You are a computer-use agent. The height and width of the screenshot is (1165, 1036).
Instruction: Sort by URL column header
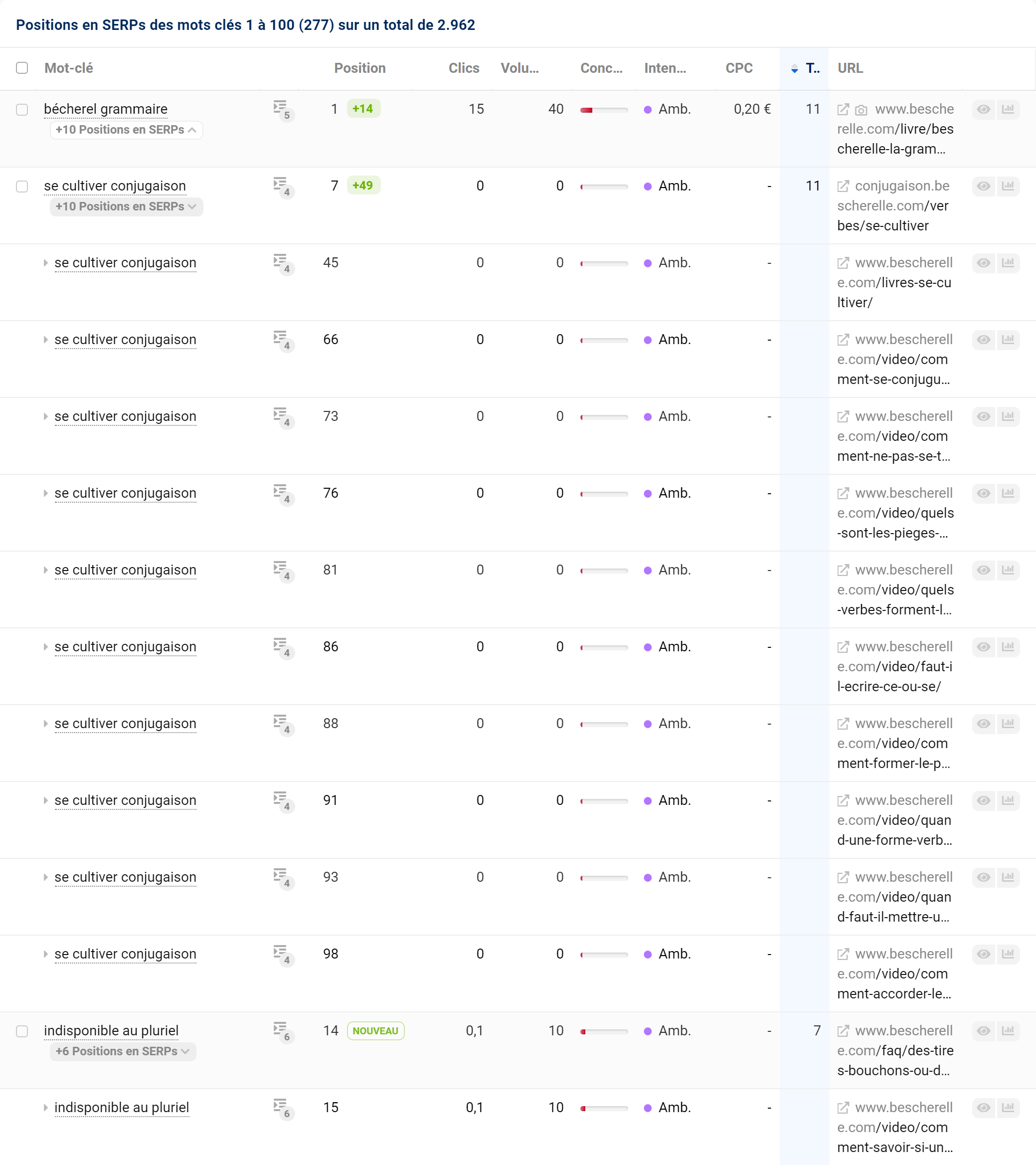click(850, 68)
